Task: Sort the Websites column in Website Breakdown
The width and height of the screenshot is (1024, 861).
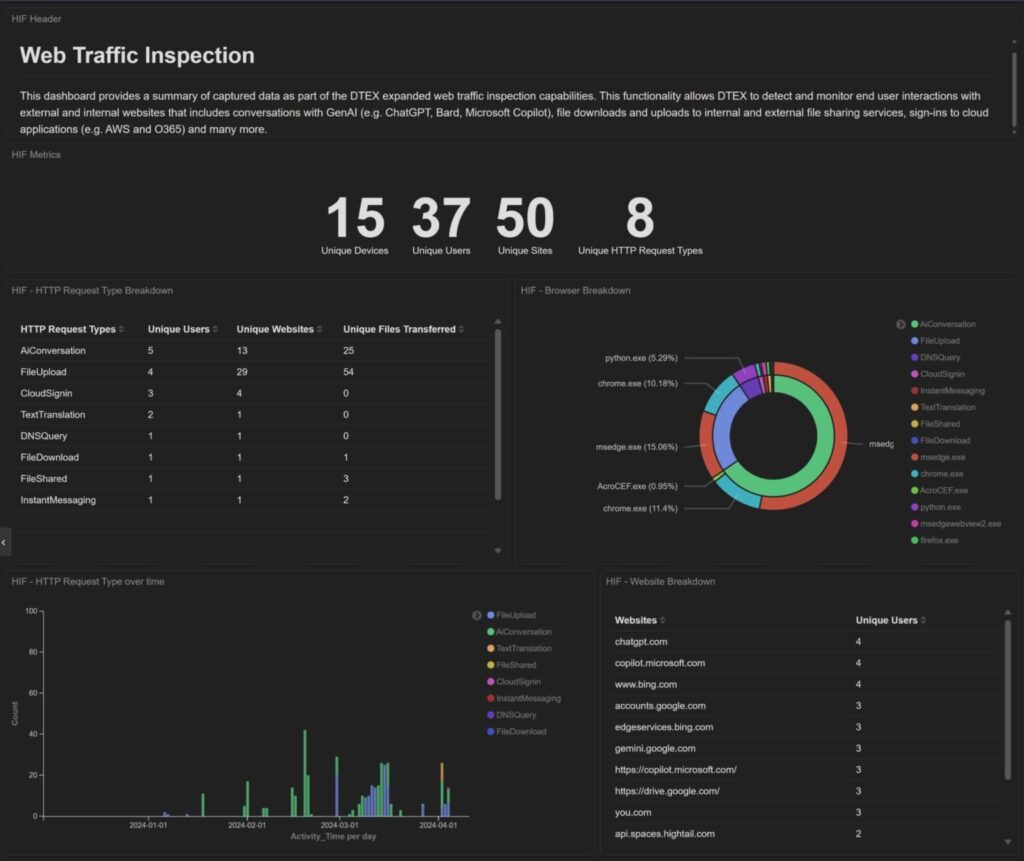Action: tap(662, 621)
